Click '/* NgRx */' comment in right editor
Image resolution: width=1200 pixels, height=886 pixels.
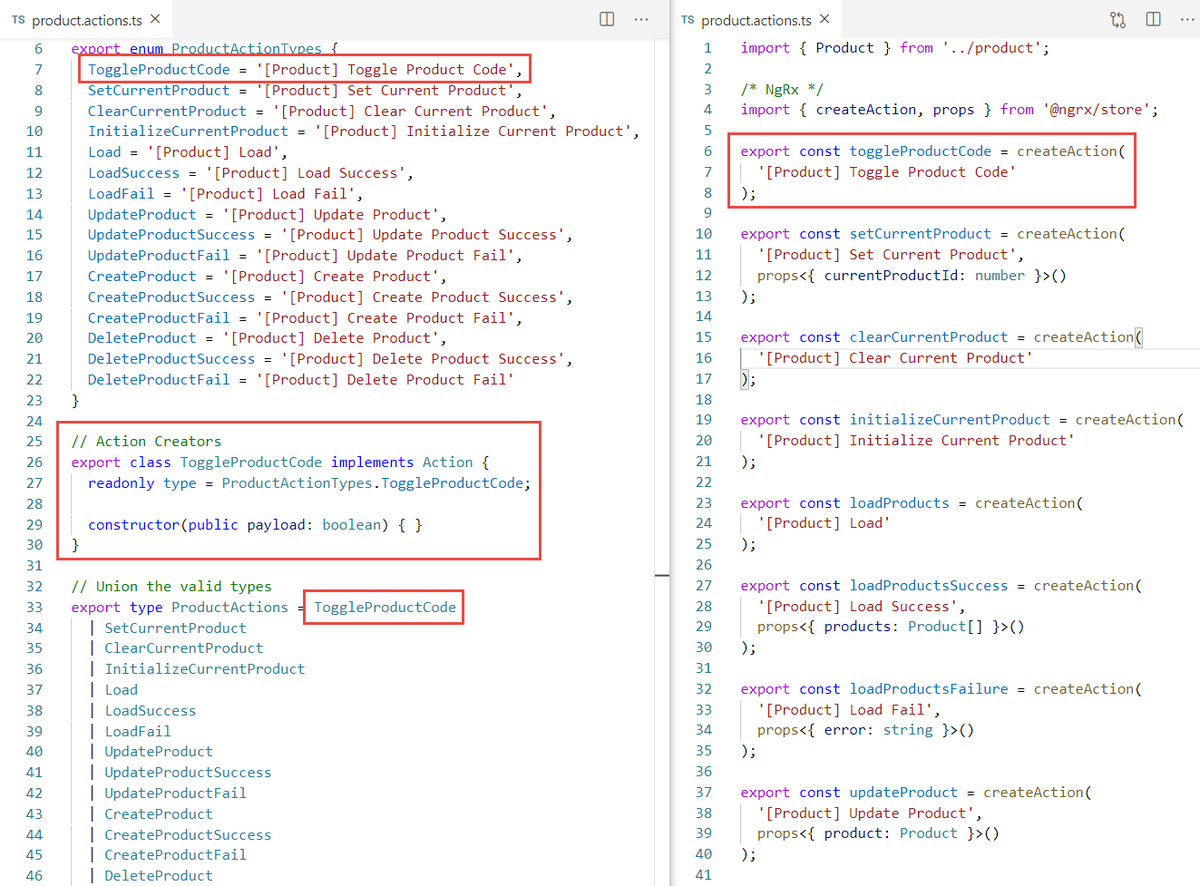click(782, 89)
